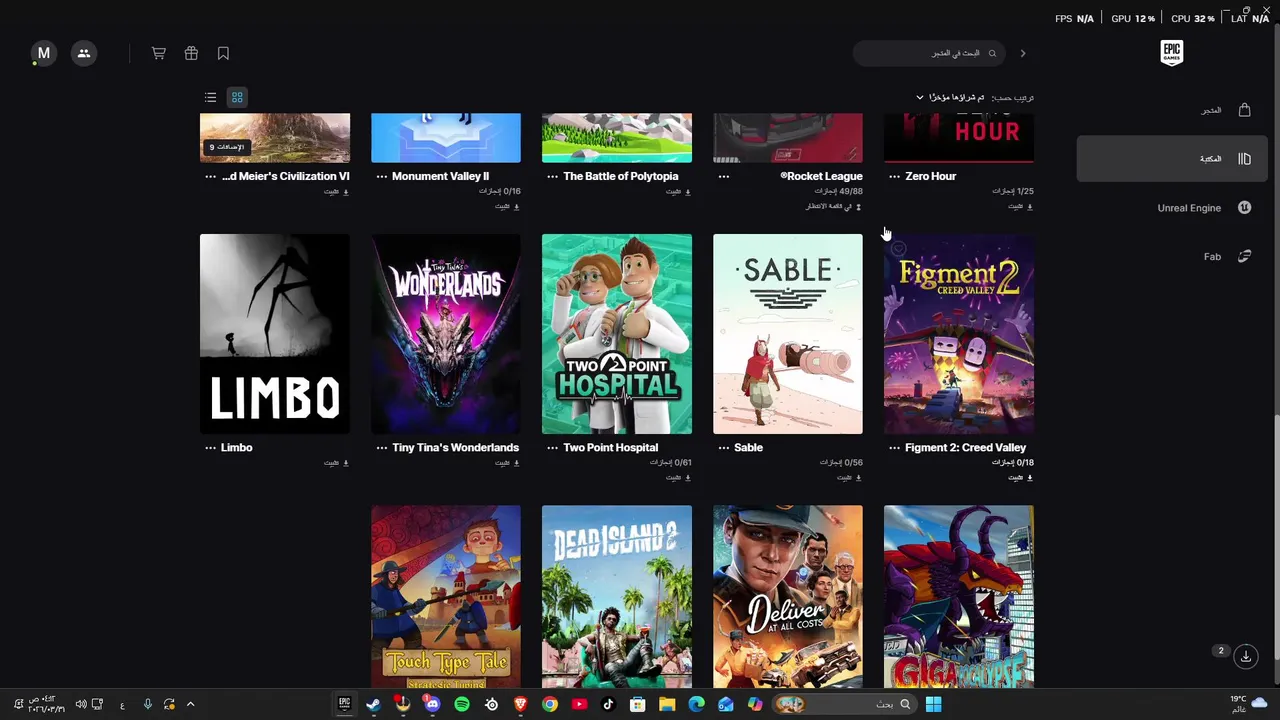Open options menu for Figment 2

(x=894, y=448)
